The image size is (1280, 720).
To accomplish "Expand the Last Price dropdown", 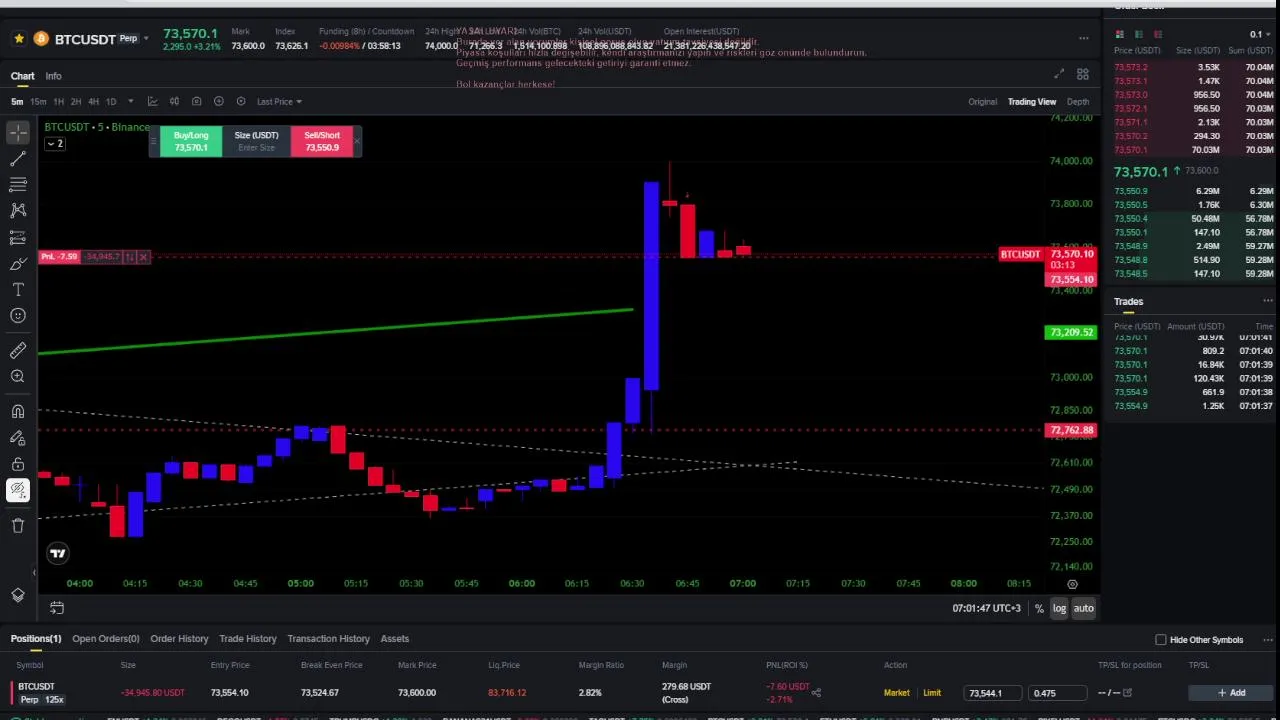I will click(x=279, y=101).
